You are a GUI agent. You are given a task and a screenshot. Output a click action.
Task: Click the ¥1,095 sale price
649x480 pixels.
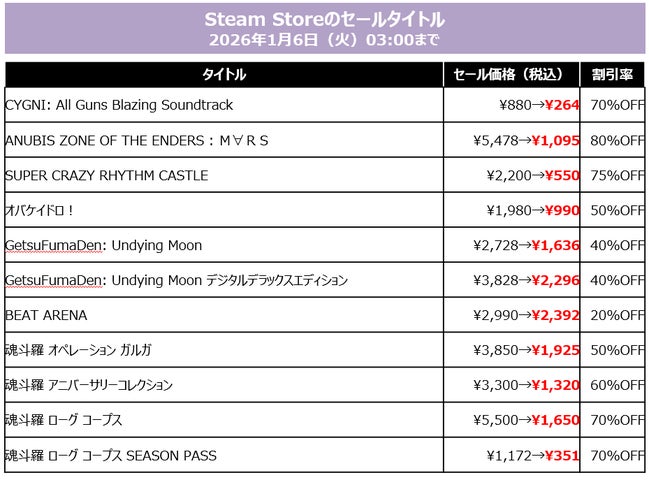(x=555, y=140)
